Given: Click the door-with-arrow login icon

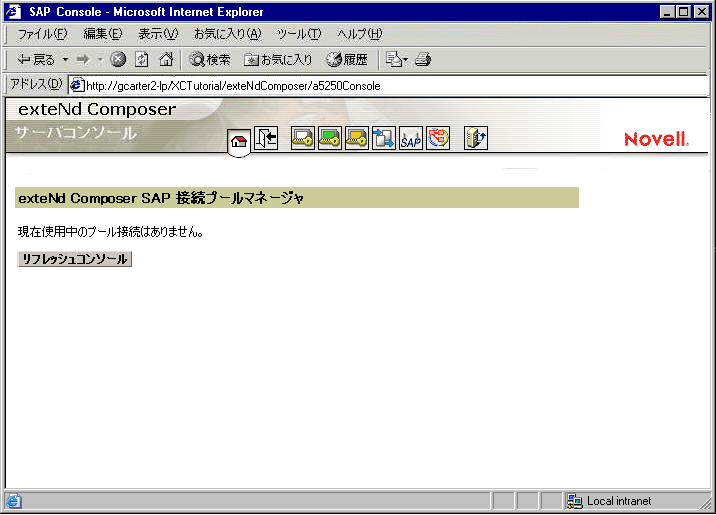Looking at the screenshot, I should [x=266, y=138].
